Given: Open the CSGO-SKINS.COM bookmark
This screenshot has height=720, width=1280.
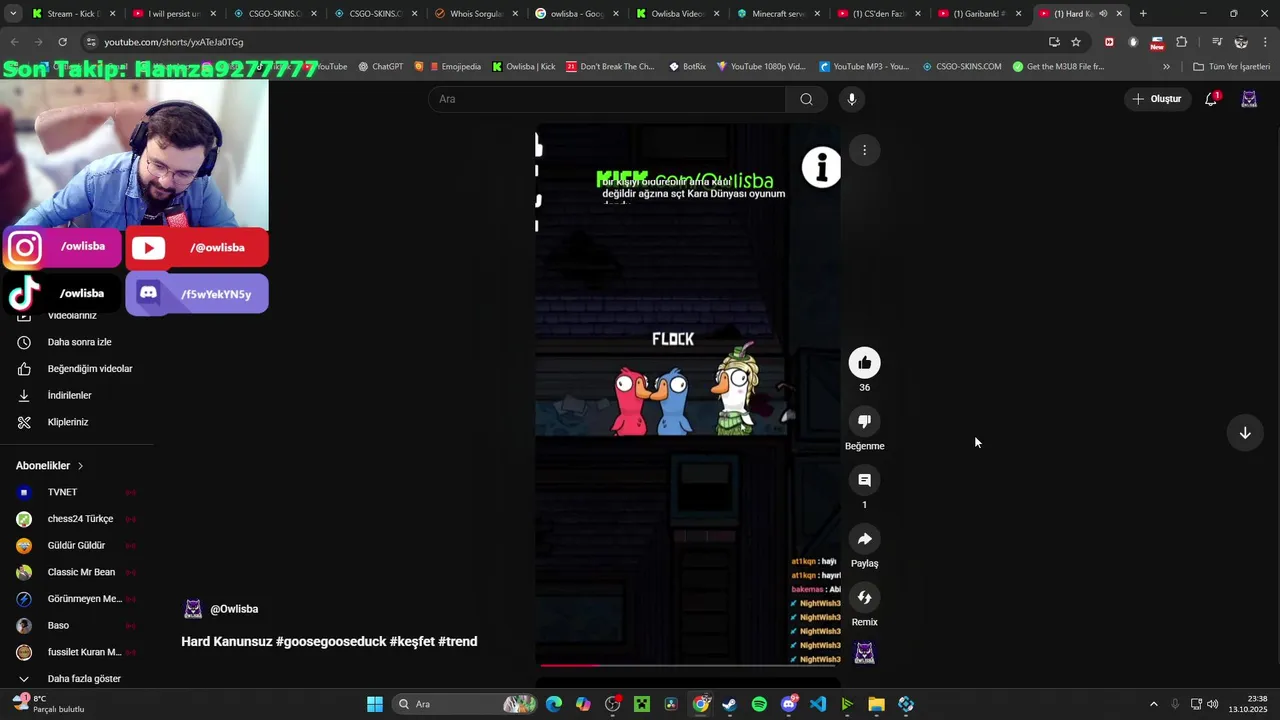Looking at the screenshot, I should pyautogui.click(x=961, y=67).
